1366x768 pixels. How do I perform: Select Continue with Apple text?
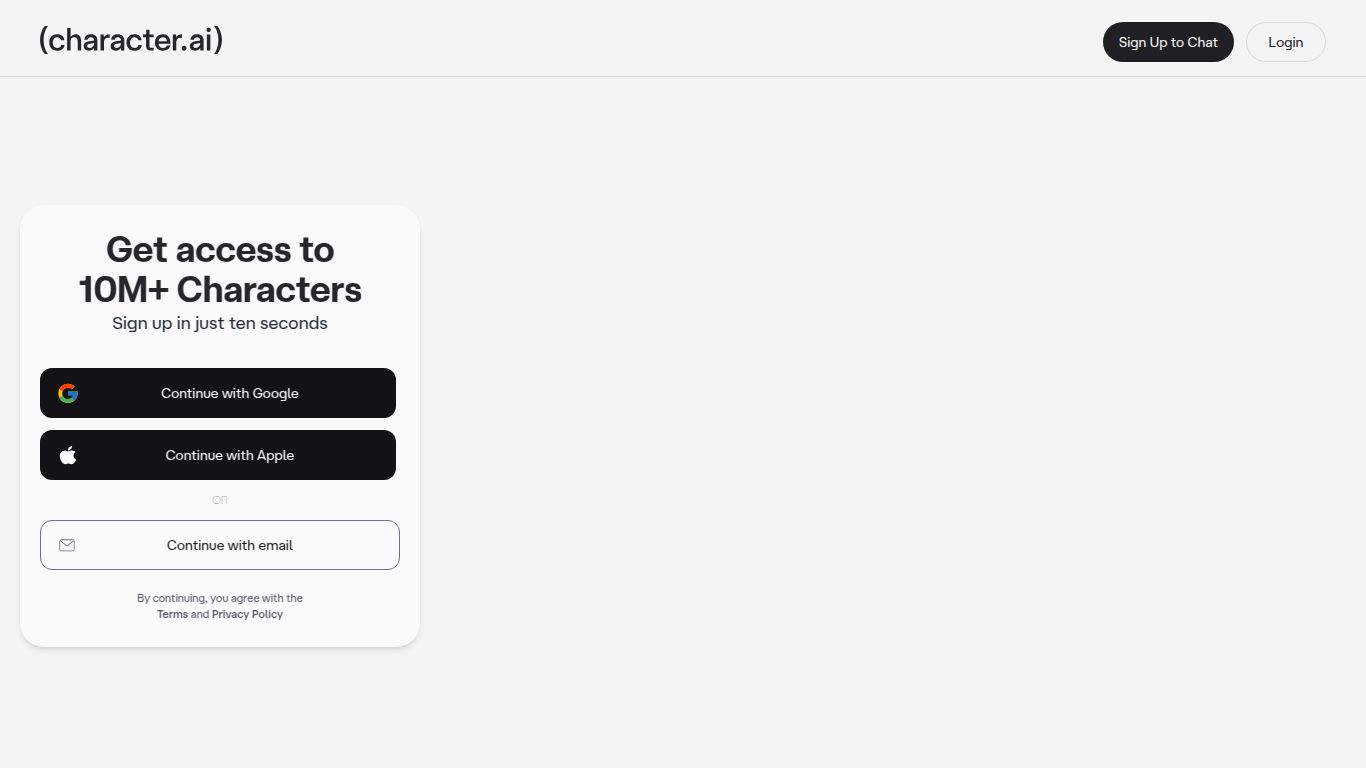(229, 455)
